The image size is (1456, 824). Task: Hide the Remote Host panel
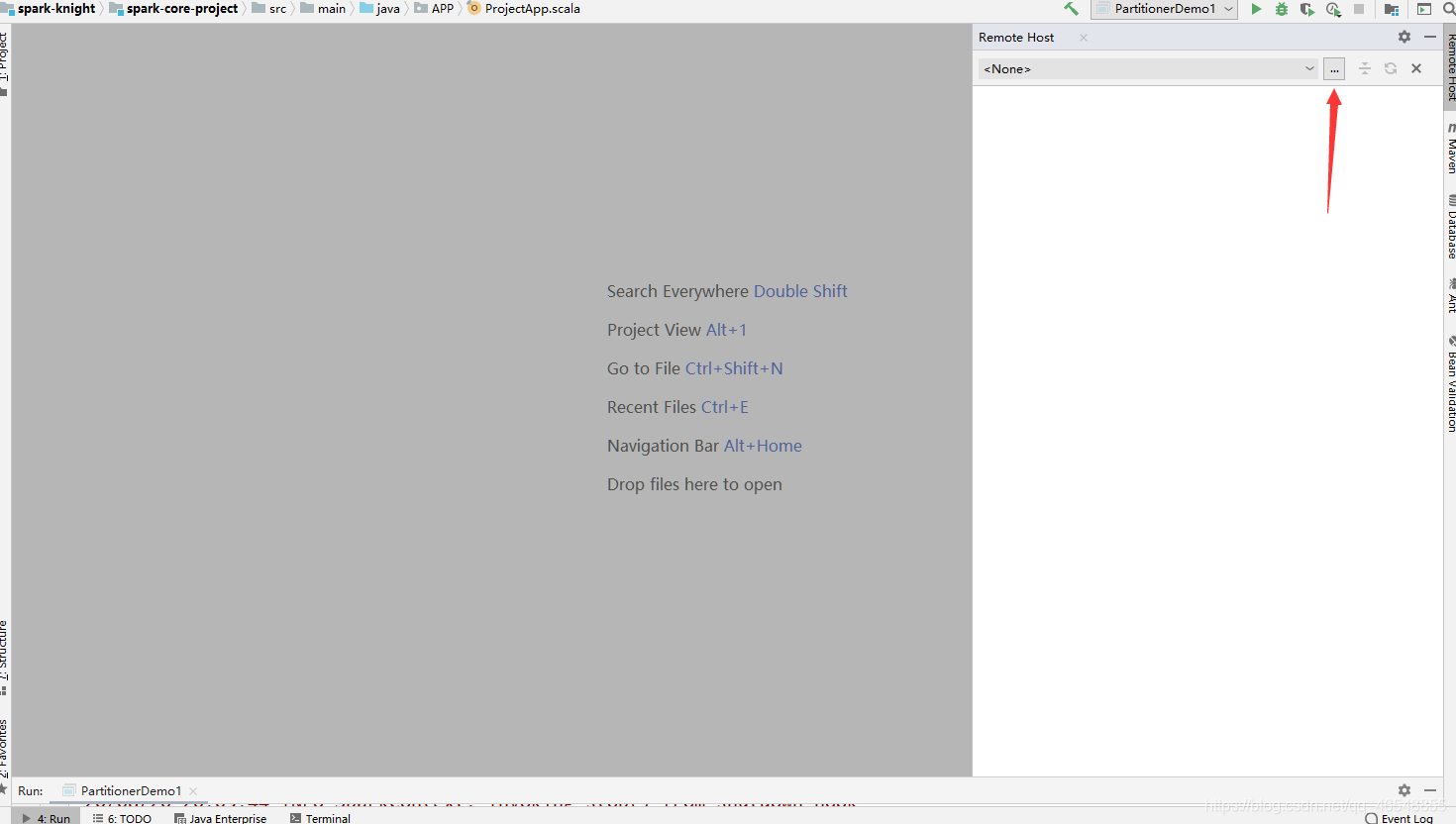pos(1430,37)
